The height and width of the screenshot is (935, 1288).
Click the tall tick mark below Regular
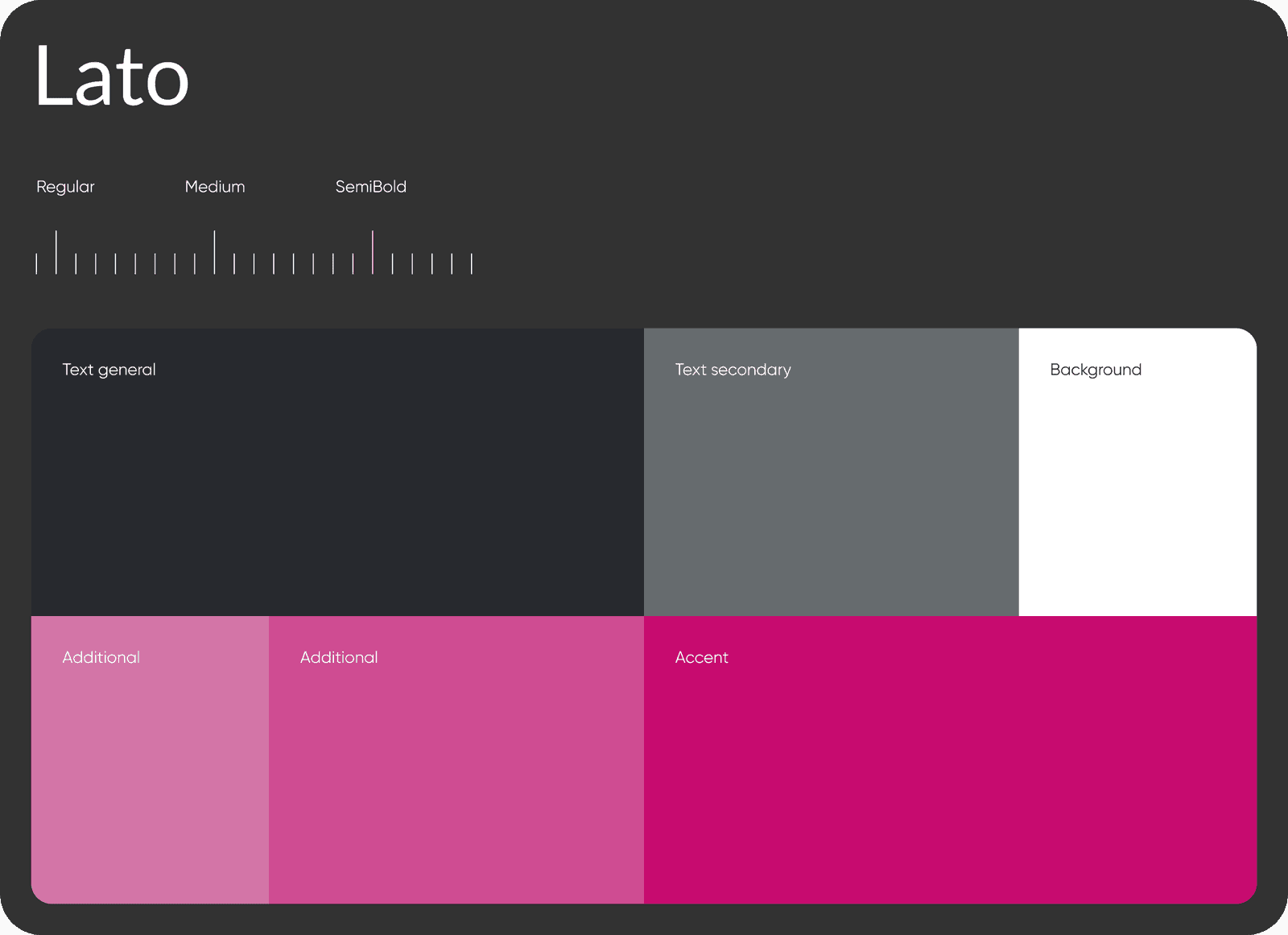tap(56, 252)
